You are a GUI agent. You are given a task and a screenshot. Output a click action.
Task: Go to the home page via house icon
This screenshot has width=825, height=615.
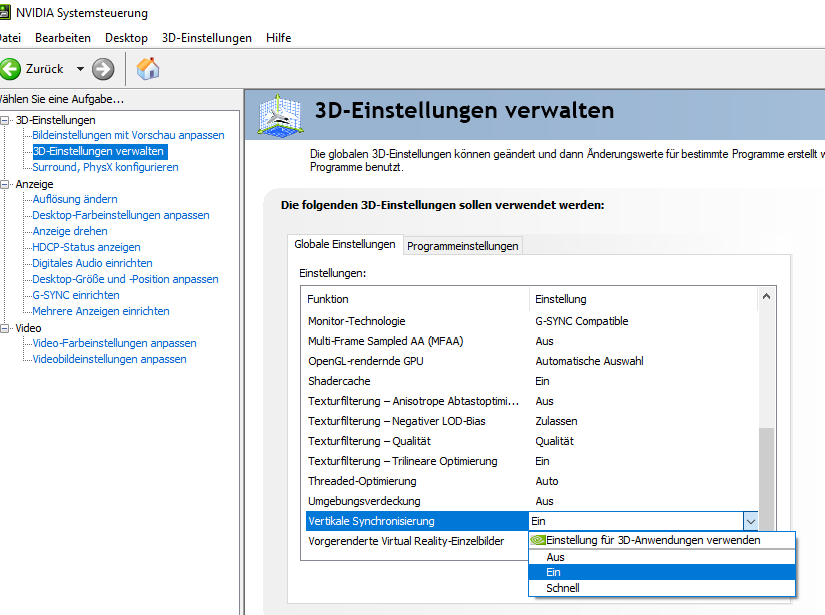(x=148, y=68)
